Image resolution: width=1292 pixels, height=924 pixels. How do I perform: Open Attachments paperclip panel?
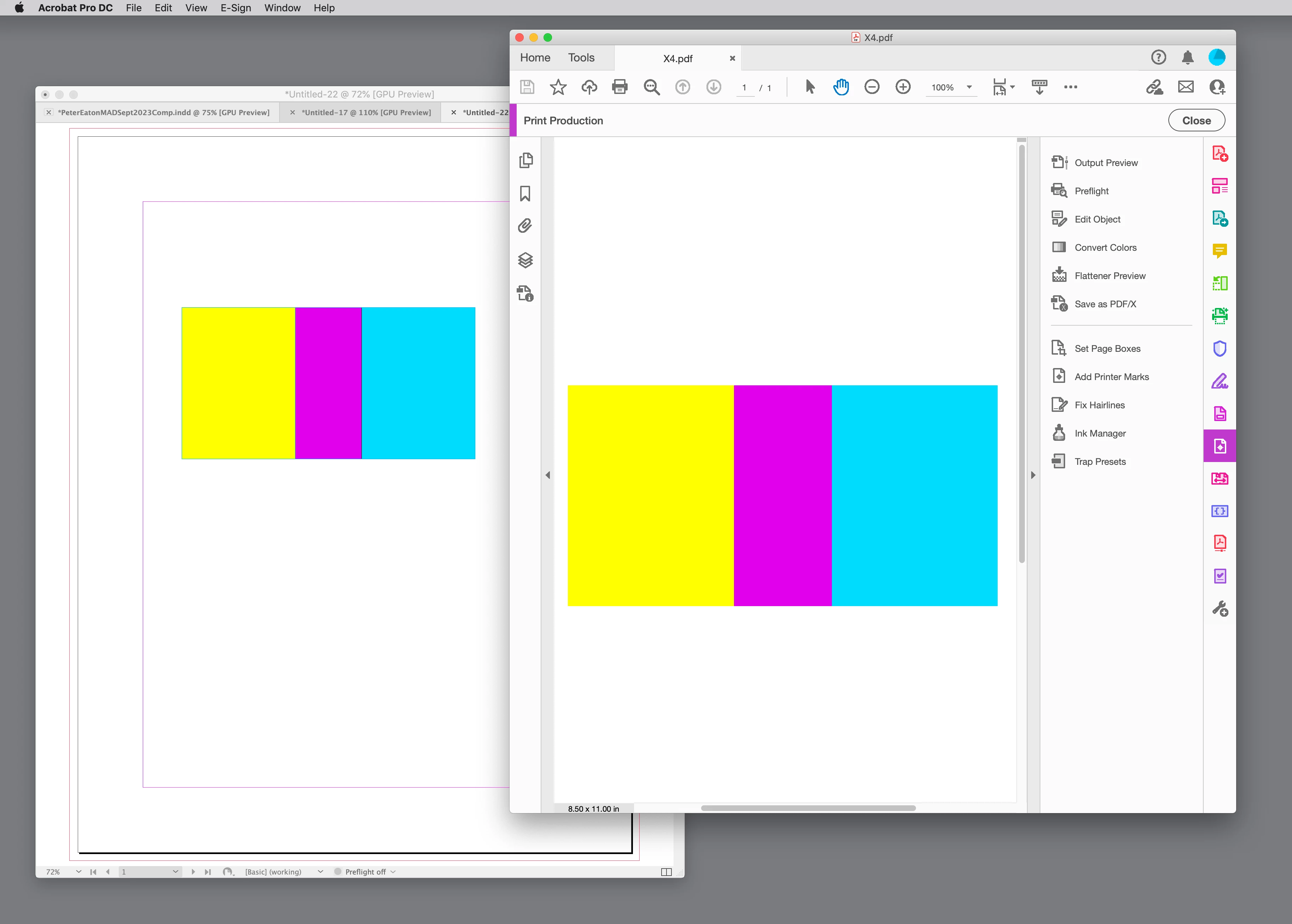point(525,226)
